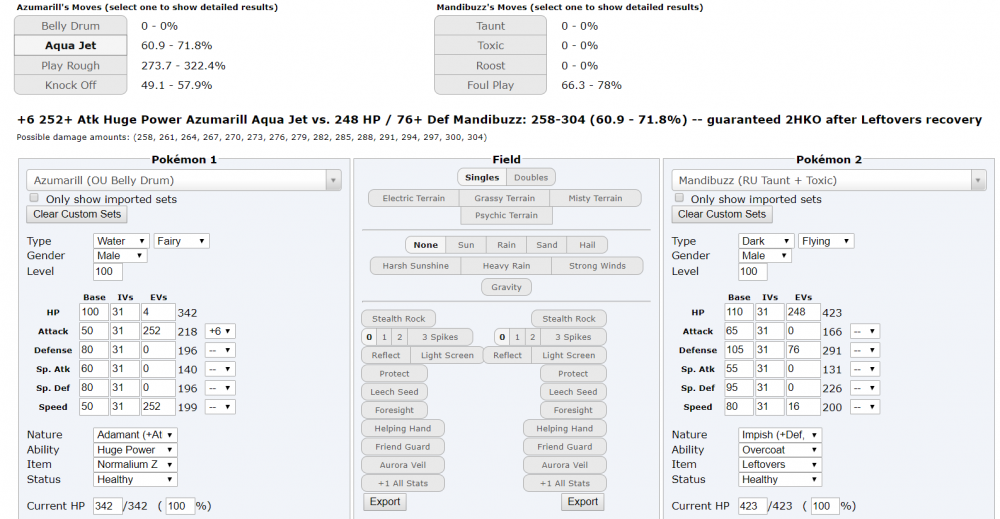Image resolution: width=1000 pixels, height=519 pixels.
Task: Click Azumarill's Attack EVs field
Action: point(159,331)
